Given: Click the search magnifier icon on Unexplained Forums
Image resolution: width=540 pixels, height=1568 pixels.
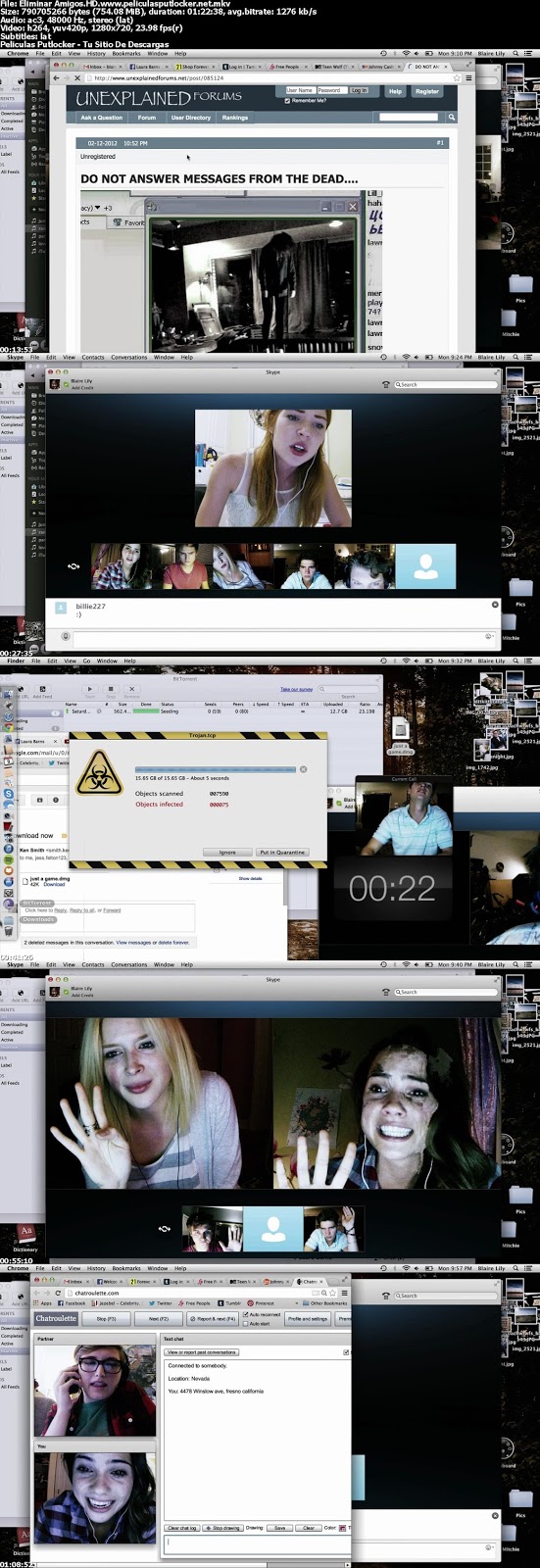Looking at the screenshot, I should pyautogui.click(x=452, y=117).
